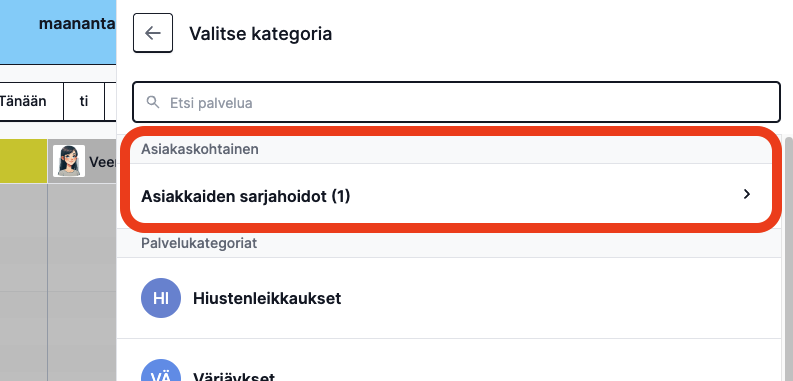Expand Asiakkaiden sarjahoidot via chevron arrow

pos(747,194)
